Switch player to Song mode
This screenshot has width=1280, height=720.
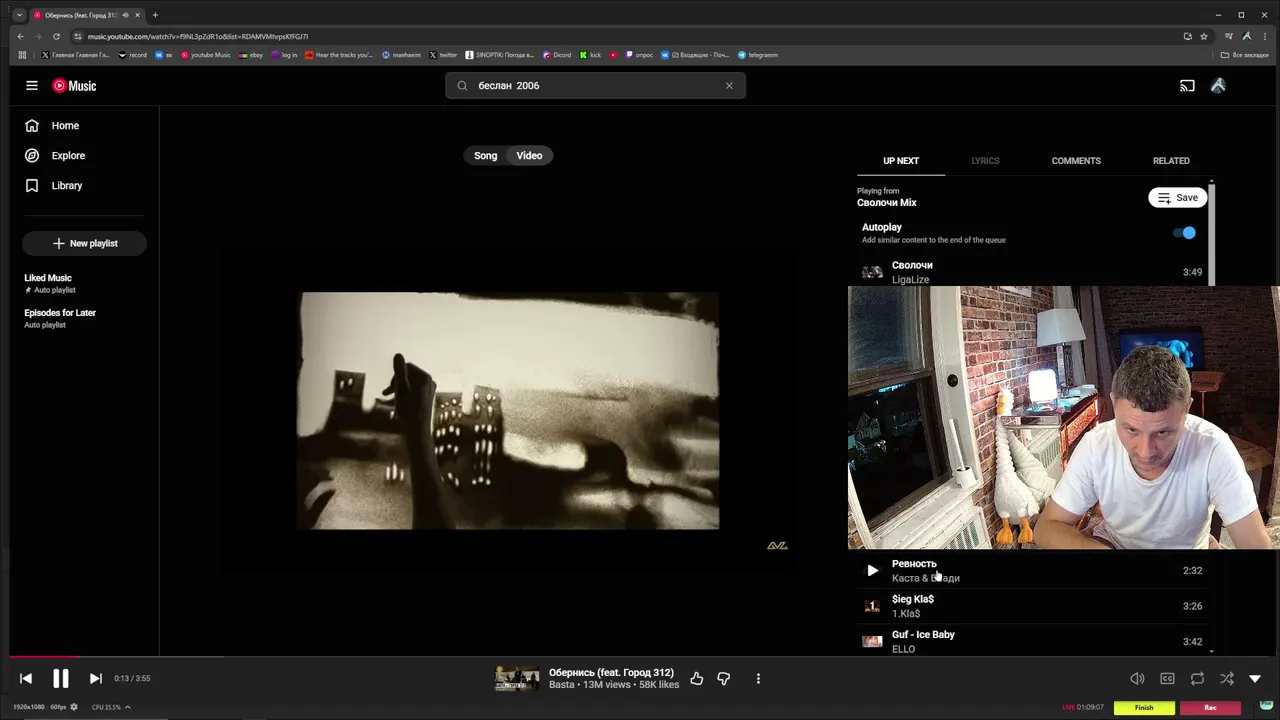[x=485, y=156]
